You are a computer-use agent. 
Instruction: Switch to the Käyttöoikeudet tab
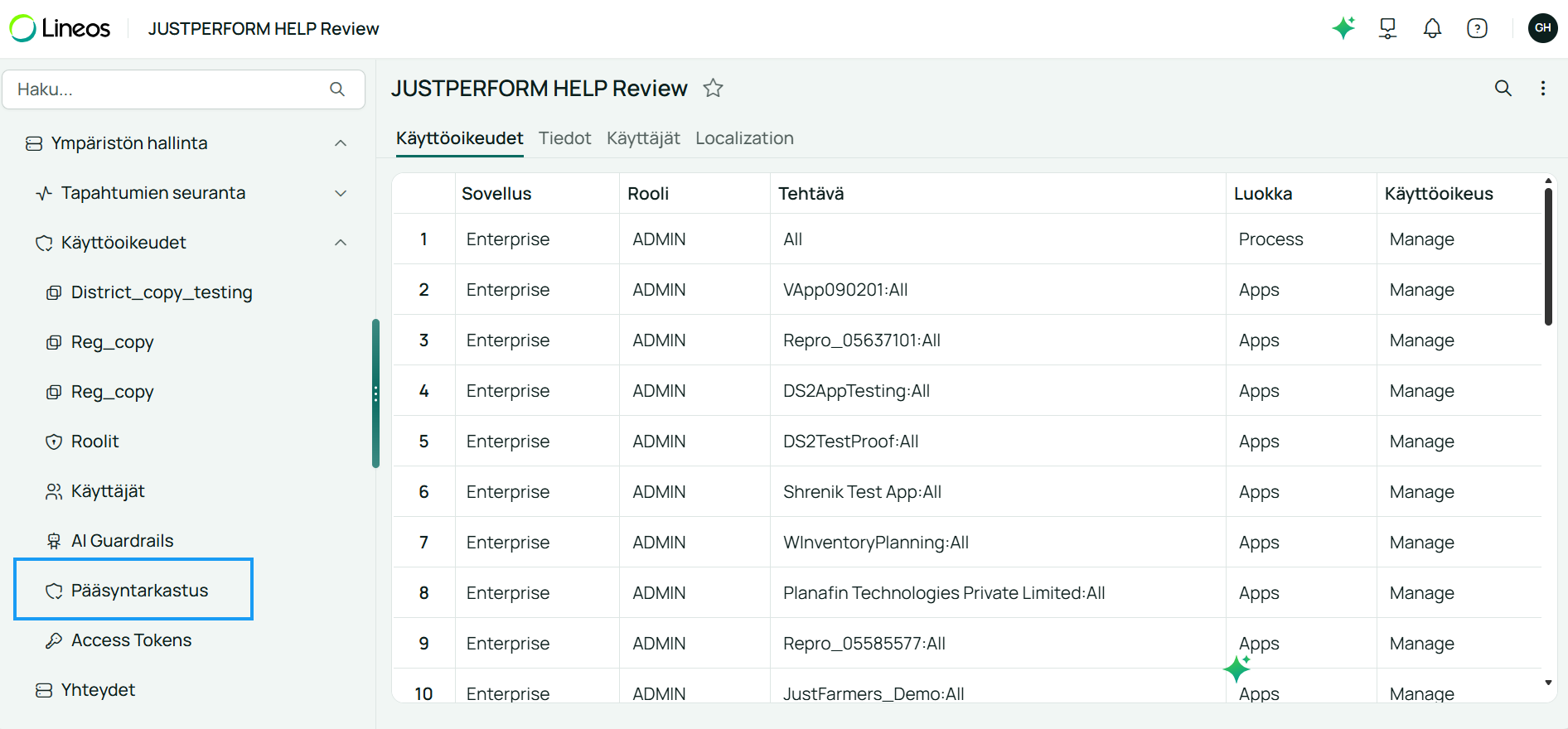pyautogui.click(x=460, y=138)
